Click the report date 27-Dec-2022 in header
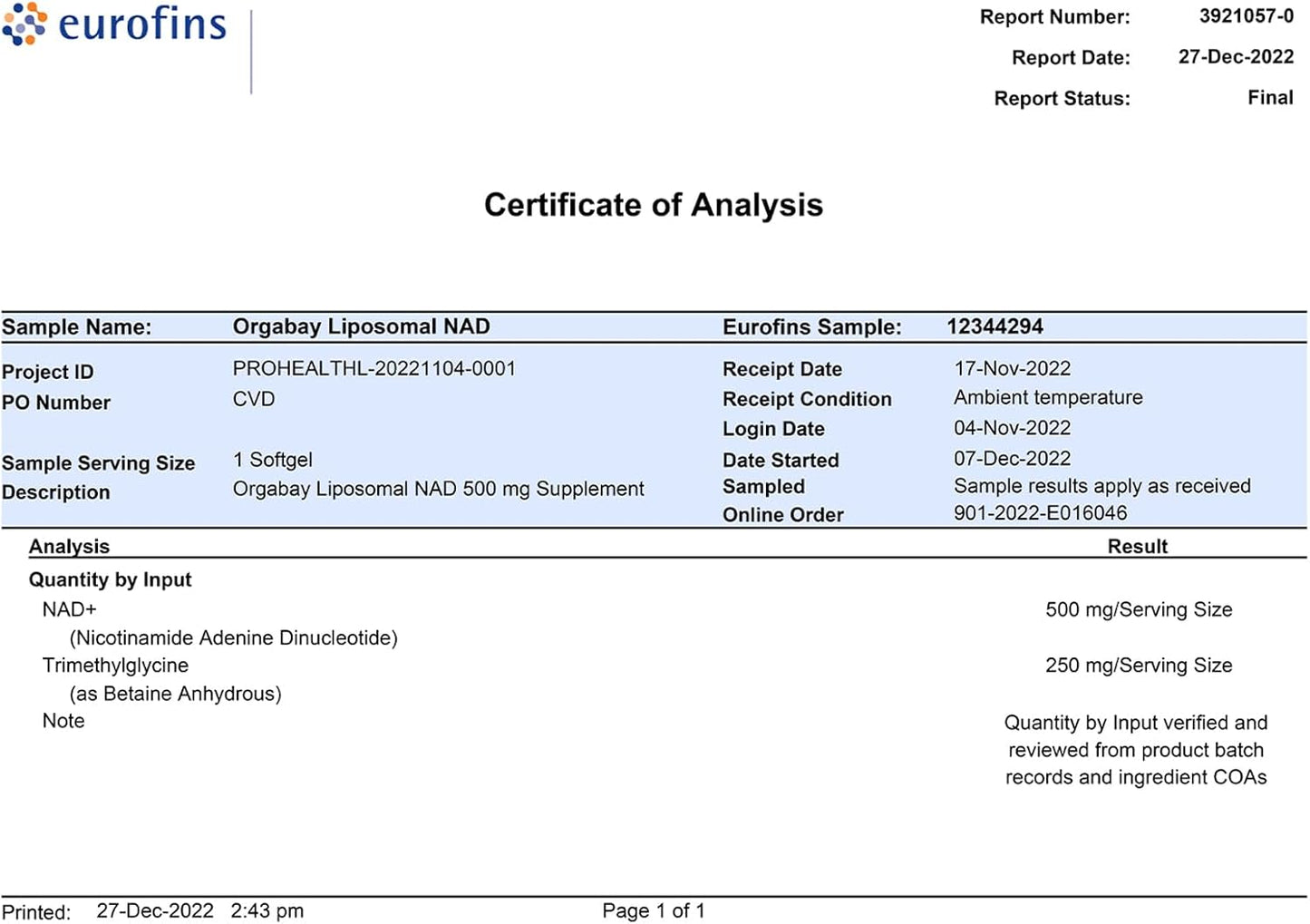Image resolution: width=1310 pixels, height=924 pixels. pyautogui.click(x=1235, y=57)
